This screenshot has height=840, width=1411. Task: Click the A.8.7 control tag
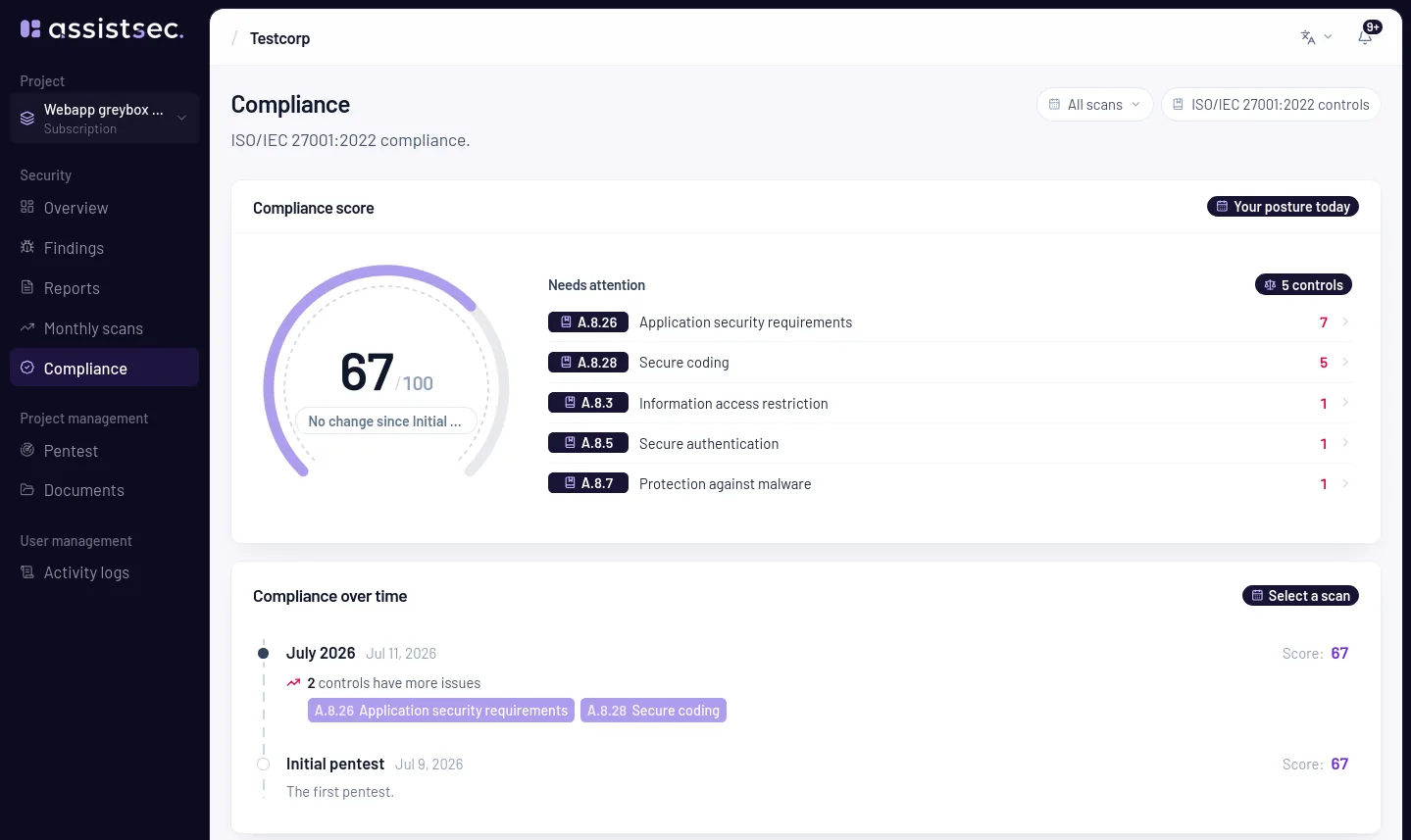pyautogui.click(x=588, y=483)
